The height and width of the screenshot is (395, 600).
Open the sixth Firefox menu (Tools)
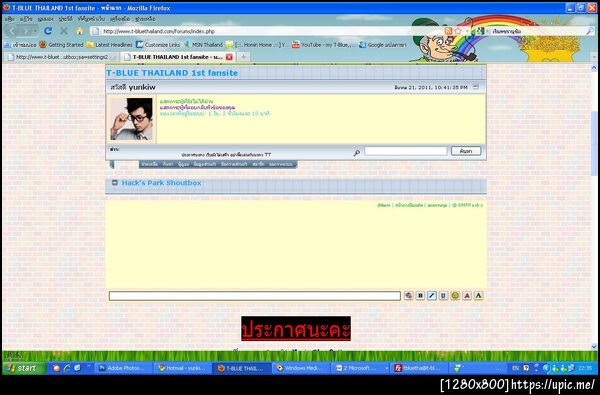(120, 19)
